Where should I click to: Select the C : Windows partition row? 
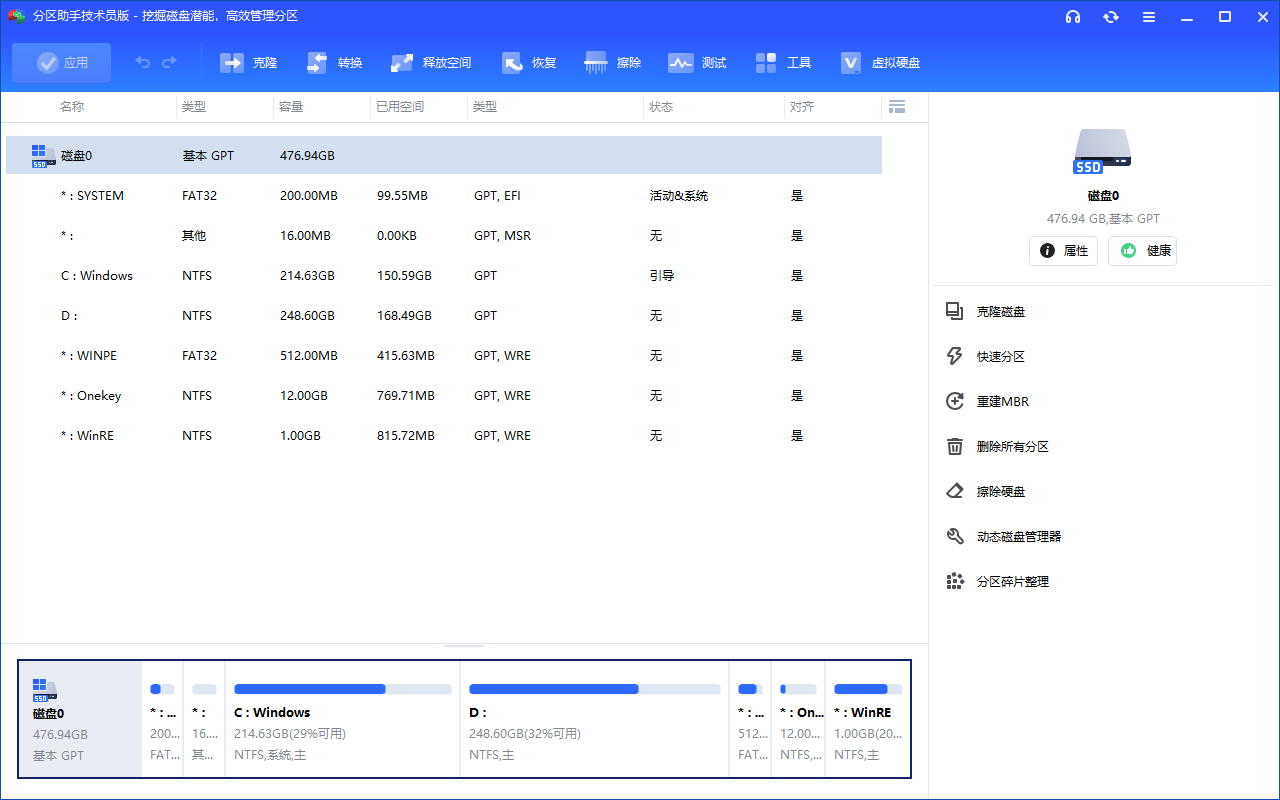(444, 276)
